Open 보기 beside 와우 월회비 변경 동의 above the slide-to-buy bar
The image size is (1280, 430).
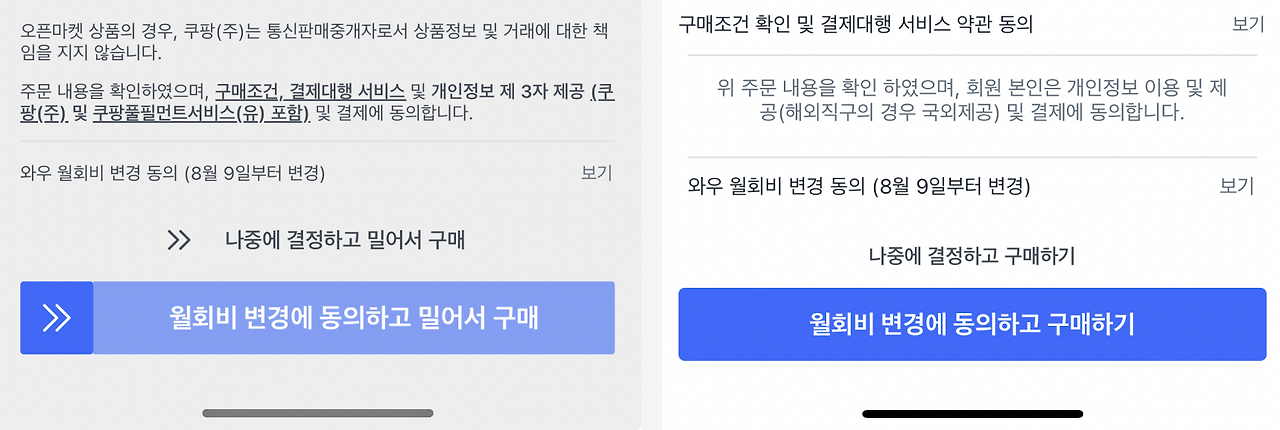597,172
